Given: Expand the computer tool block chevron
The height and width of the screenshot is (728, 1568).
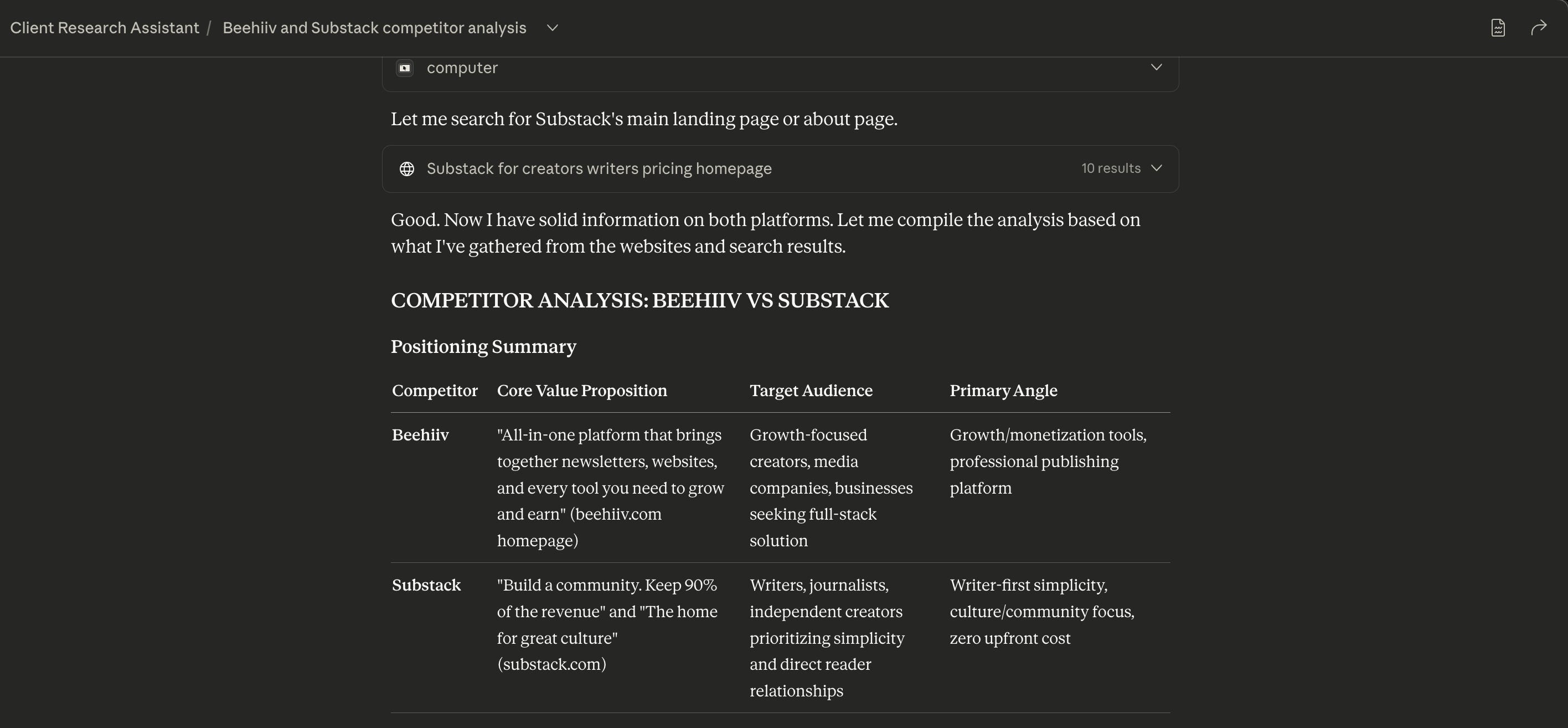Looking at the screenshot, I should click(1156, 67).
